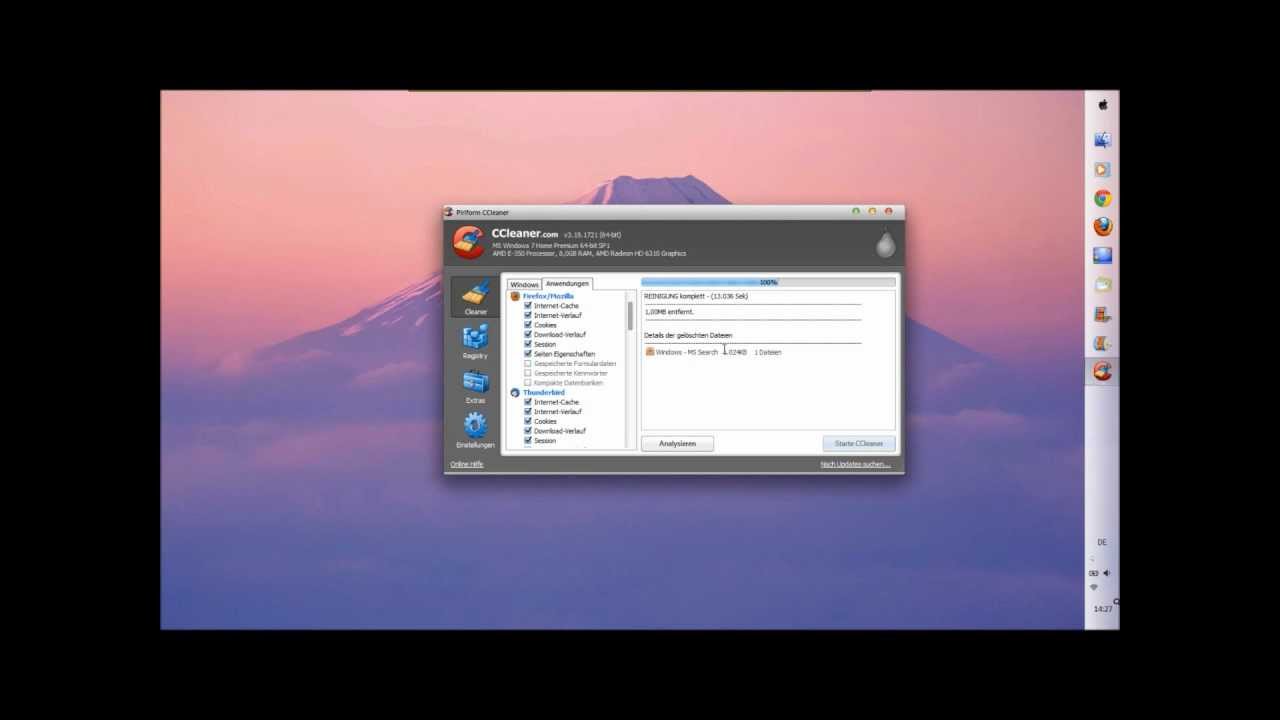Screen dimensions: 1280x720
Task: Click 'Details der gelöschten Dateien' heading
Action: [688, 335]
